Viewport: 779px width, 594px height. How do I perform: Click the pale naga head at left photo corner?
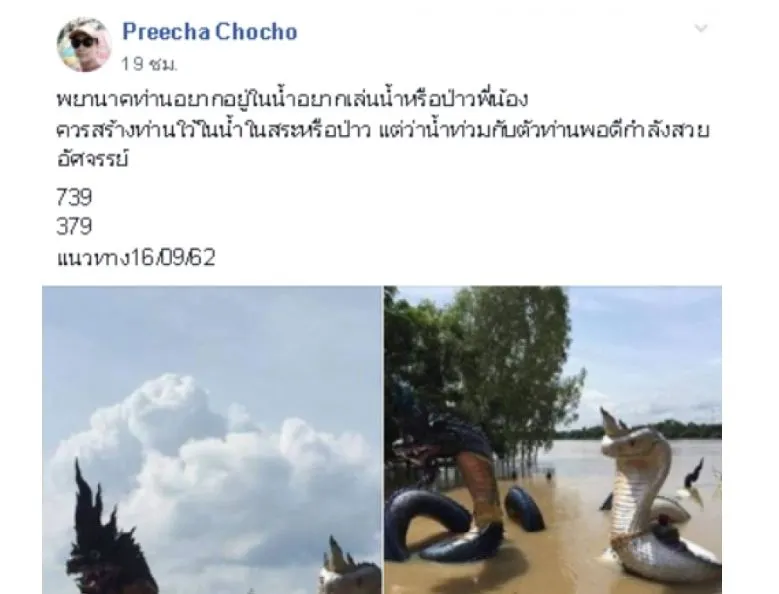click(x=350, y=566)
